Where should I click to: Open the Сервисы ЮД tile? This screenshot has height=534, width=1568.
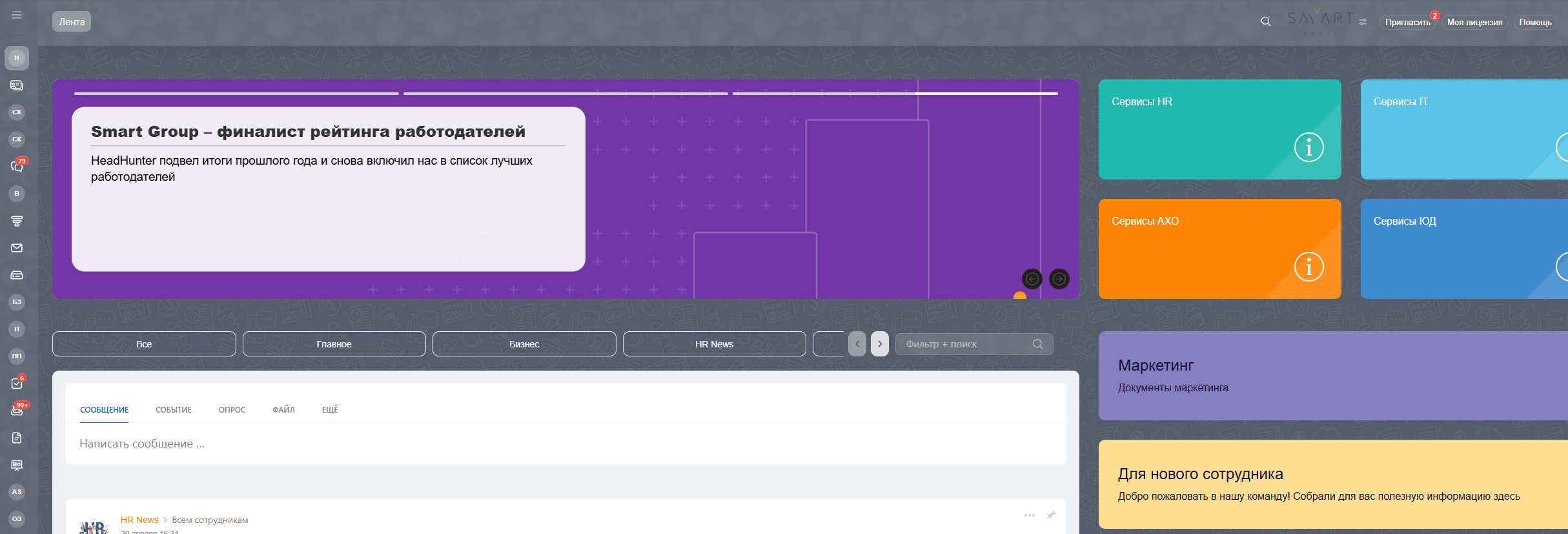coord(1464,249)
